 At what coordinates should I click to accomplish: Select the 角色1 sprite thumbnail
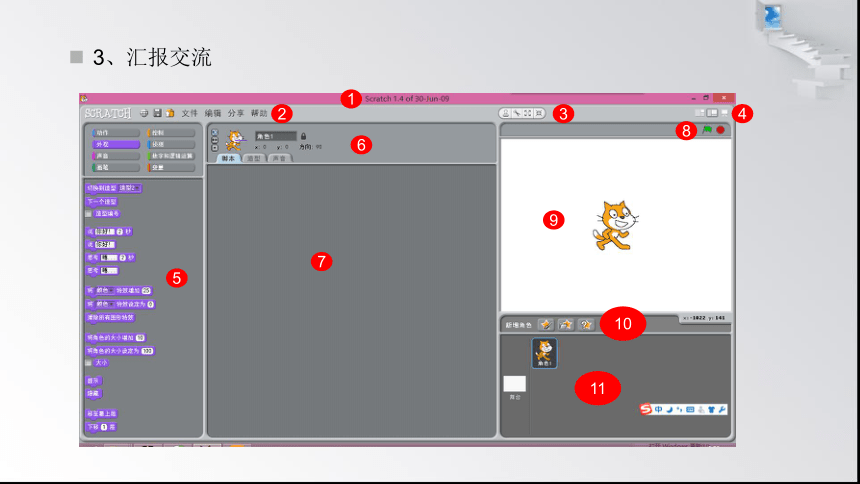[x=544, y=353]
